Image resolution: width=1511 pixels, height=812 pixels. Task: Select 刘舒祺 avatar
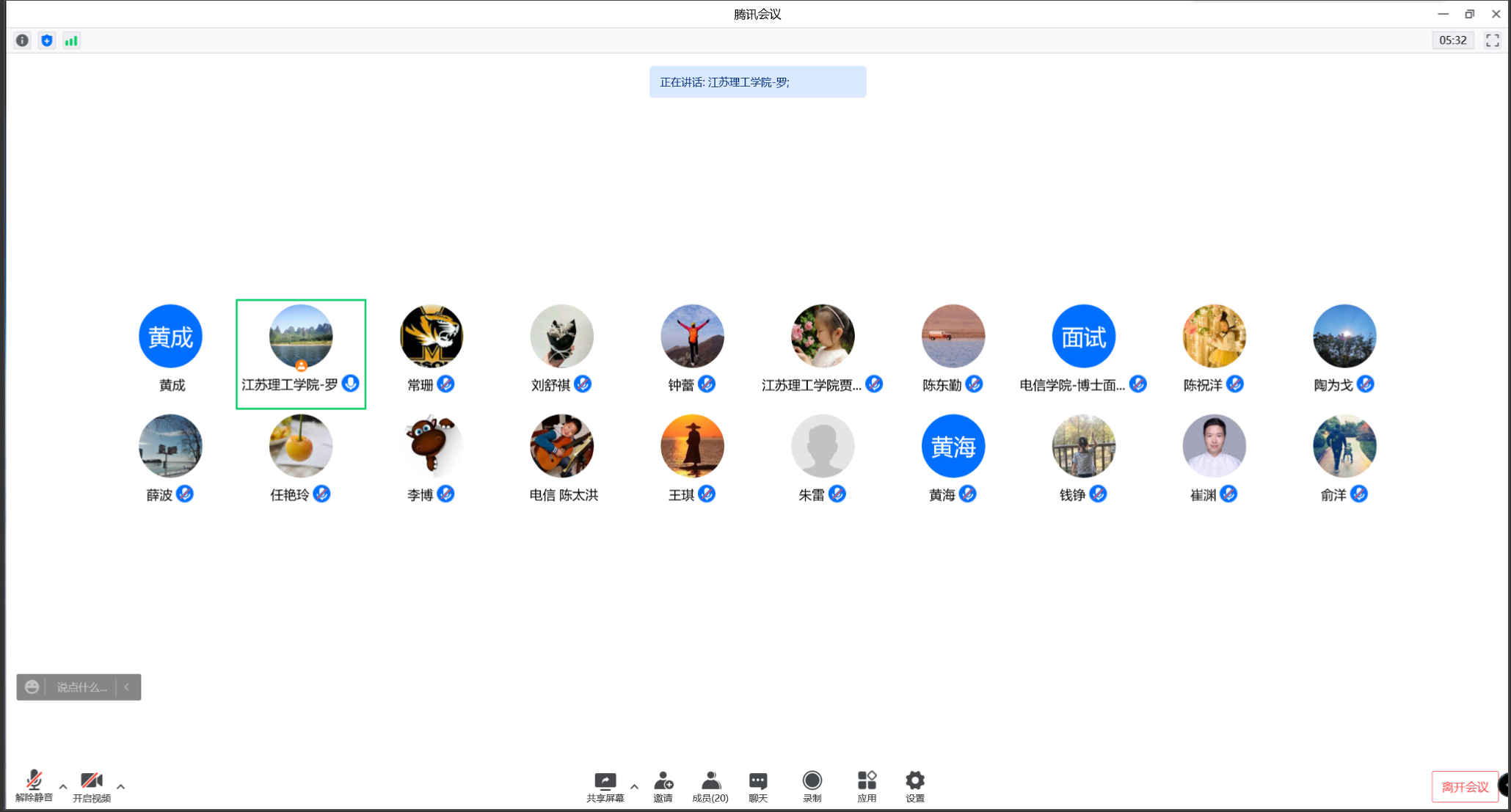pos(561,336)
